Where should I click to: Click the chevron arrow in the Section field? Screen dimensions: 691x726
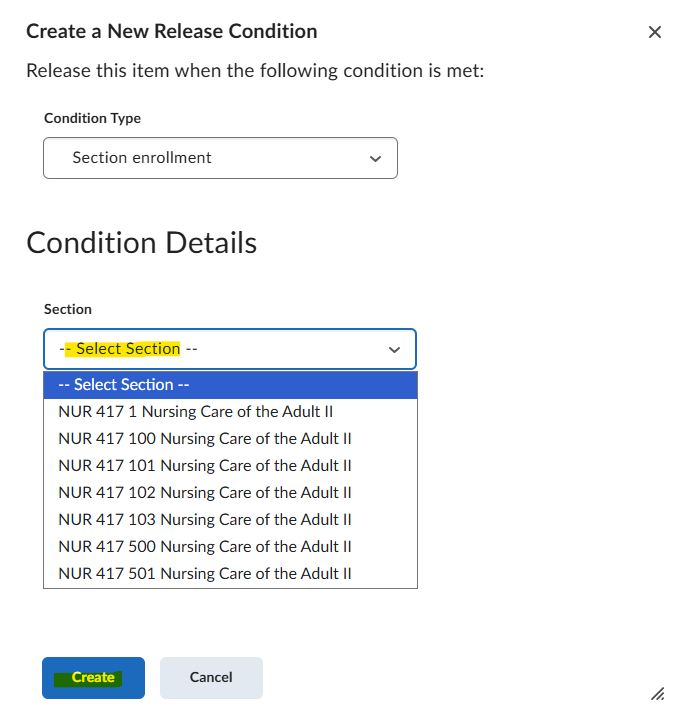click(394, 350)
